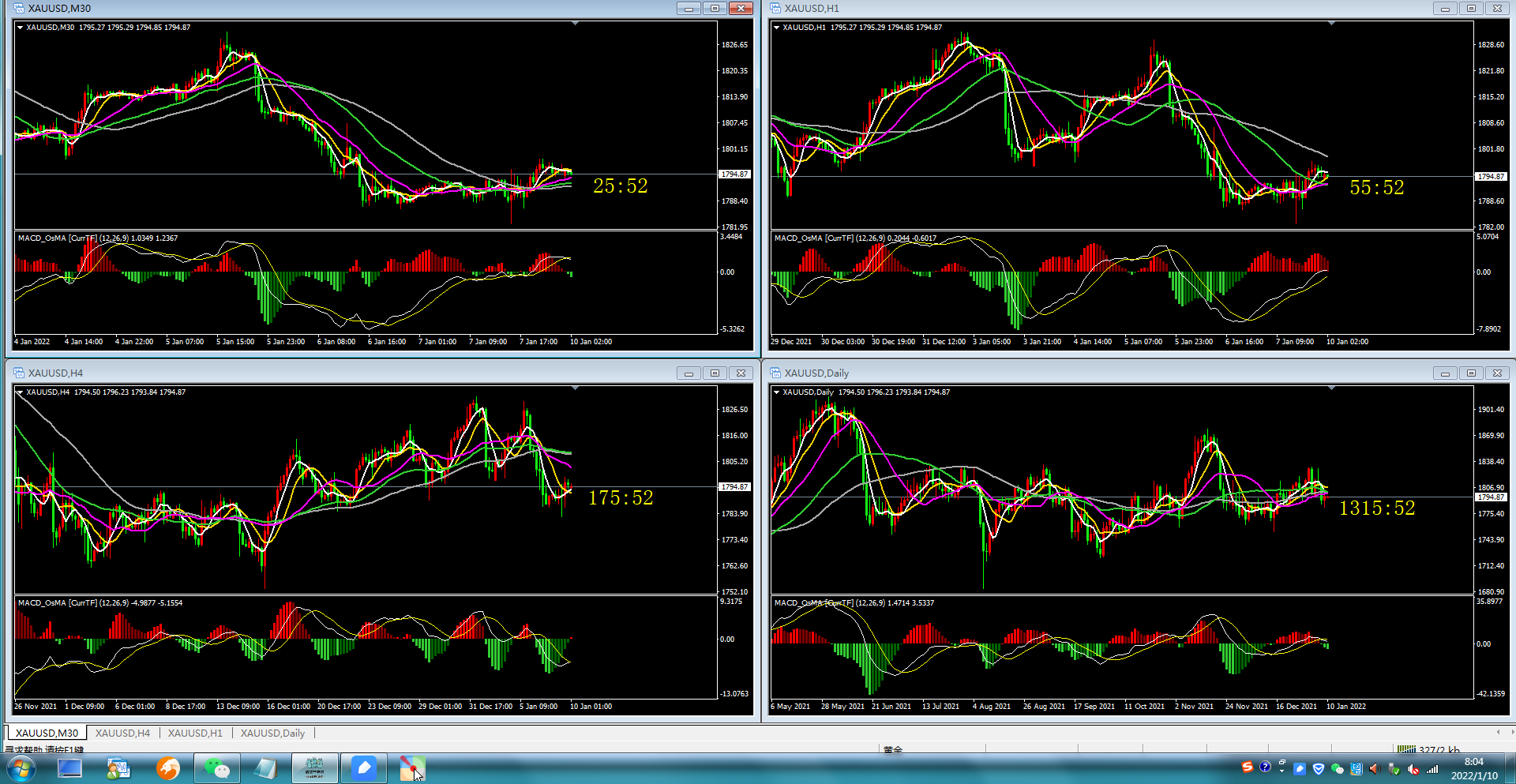Expand the XAUUSD,H1 chart header triangle
Screen dimensions: 1516x784
click(x=776, y=27)
